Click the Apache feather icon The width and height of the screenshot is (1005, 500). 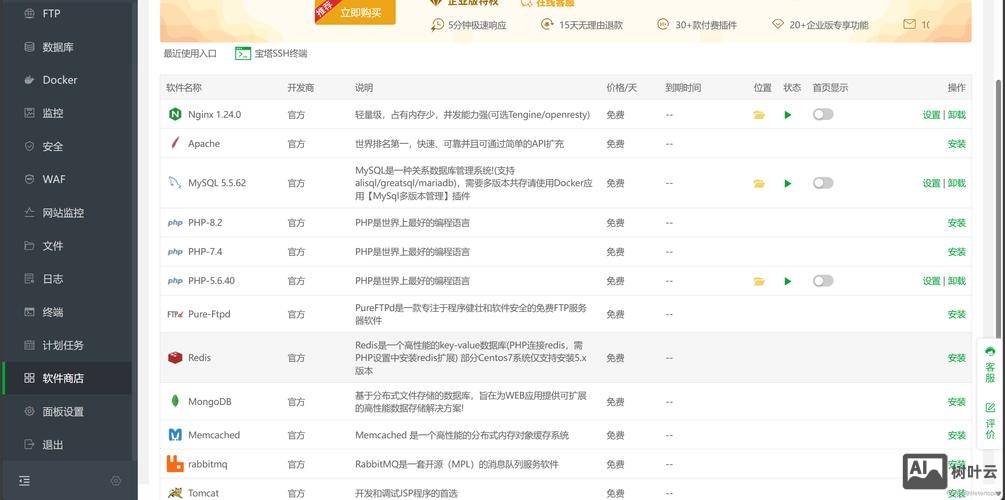pyautogui.click(x=174, y=143)
